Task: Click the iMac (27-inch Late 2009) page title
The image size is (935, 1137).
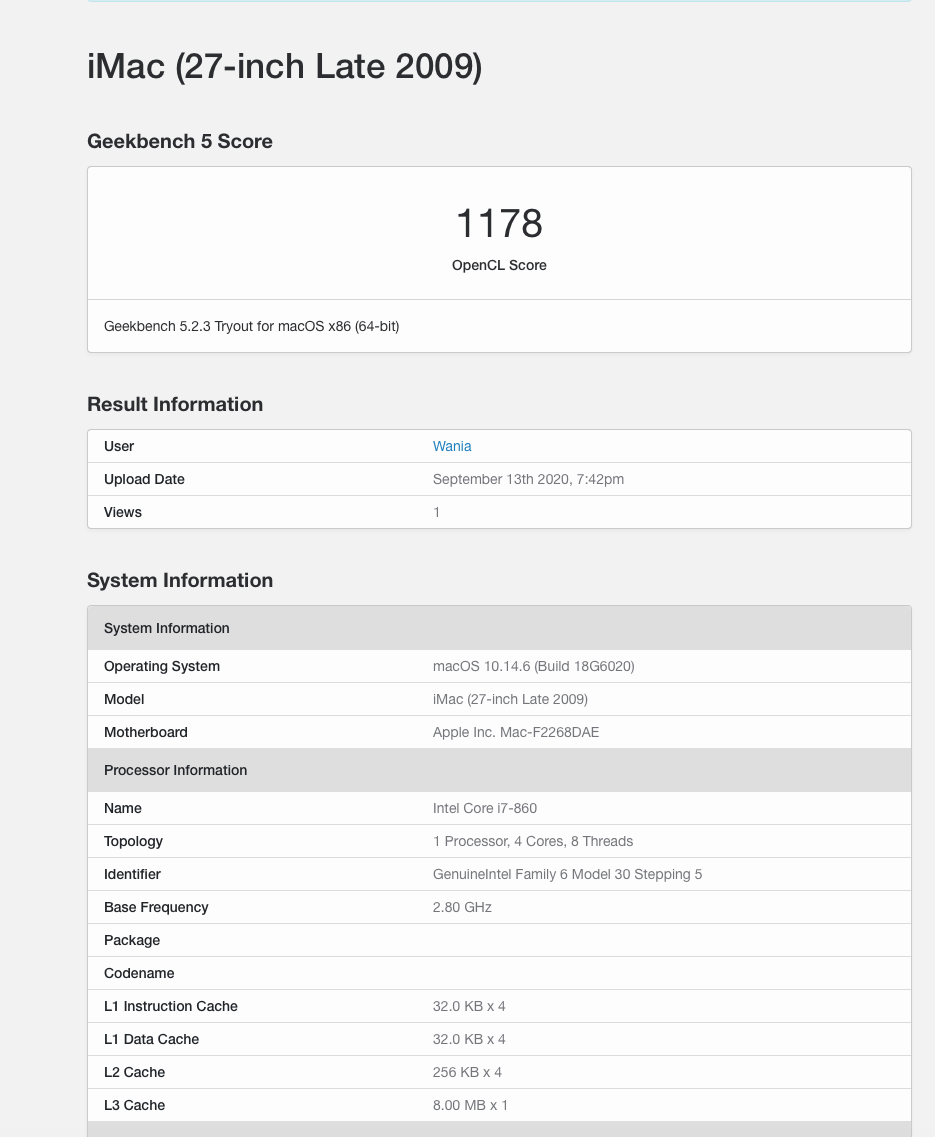Action: (x=284, y=66)
